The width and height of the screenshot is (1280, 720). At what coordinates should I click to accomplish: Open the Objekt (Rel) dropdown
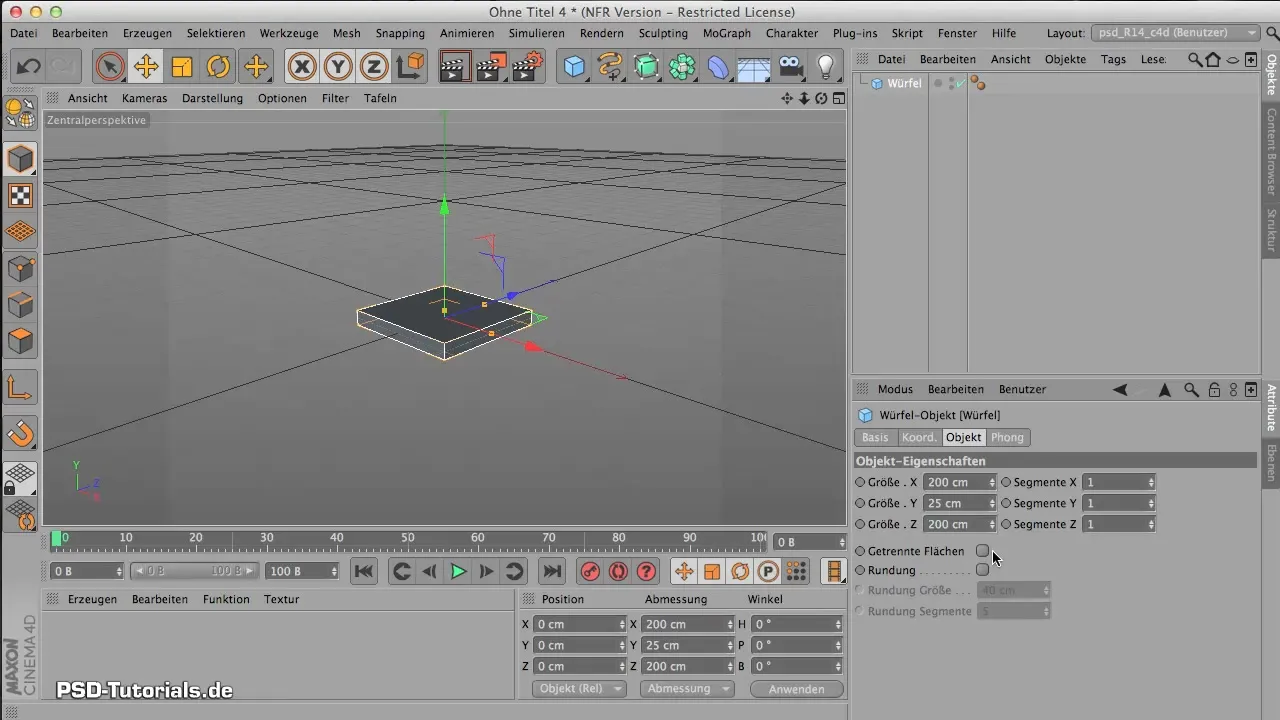click(582, 689)
